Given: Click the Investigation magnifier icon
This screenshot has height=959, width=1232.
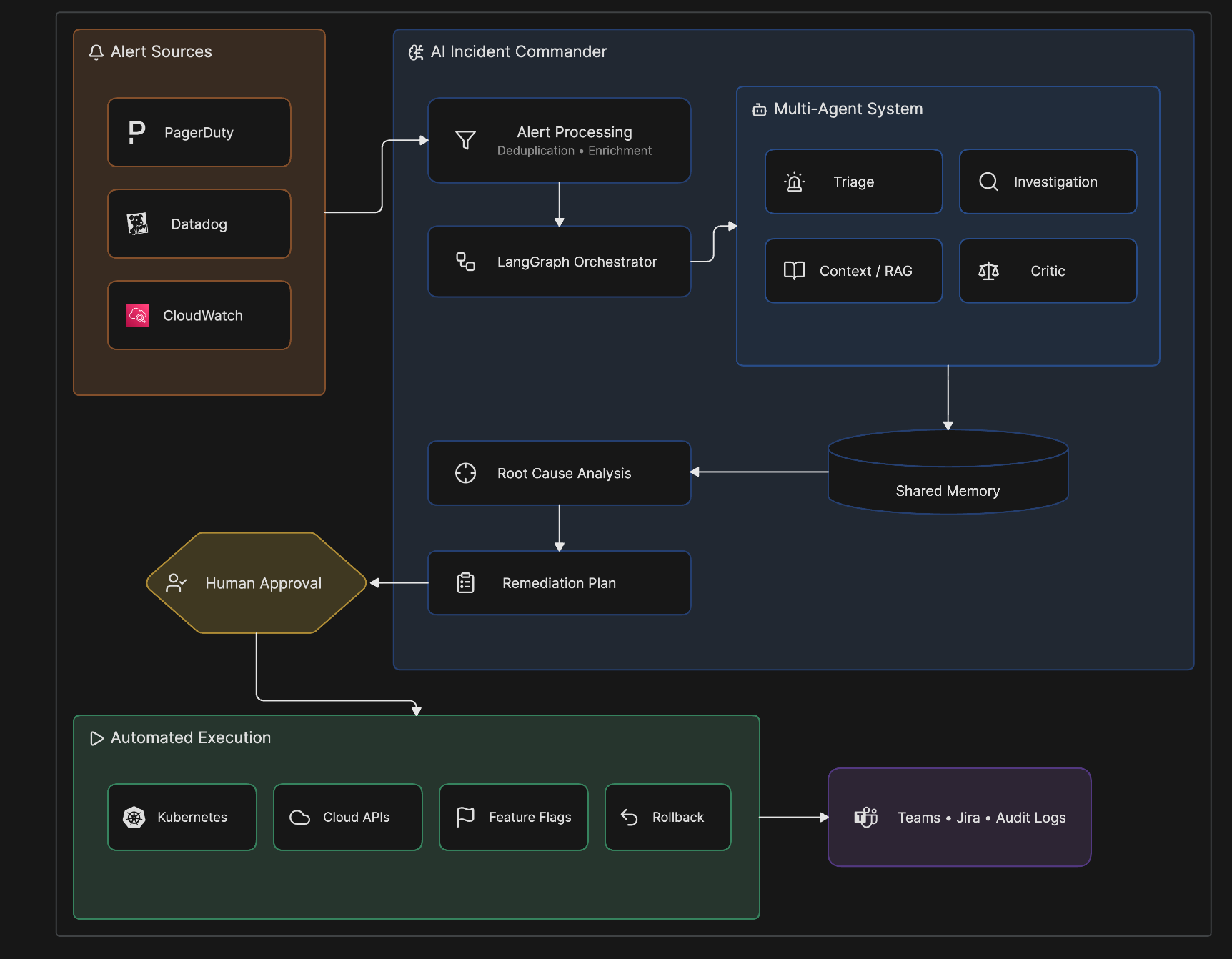Looking at the screenshot, I should click(988, 182).
